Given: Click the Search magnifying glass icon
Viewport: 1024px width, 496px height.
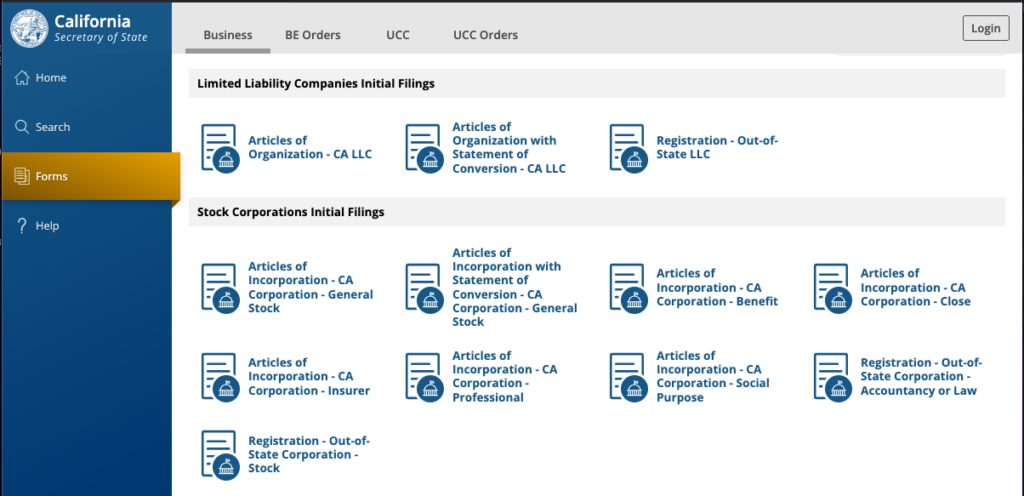Looking at the screenshot, I should (x=22, y=127).
